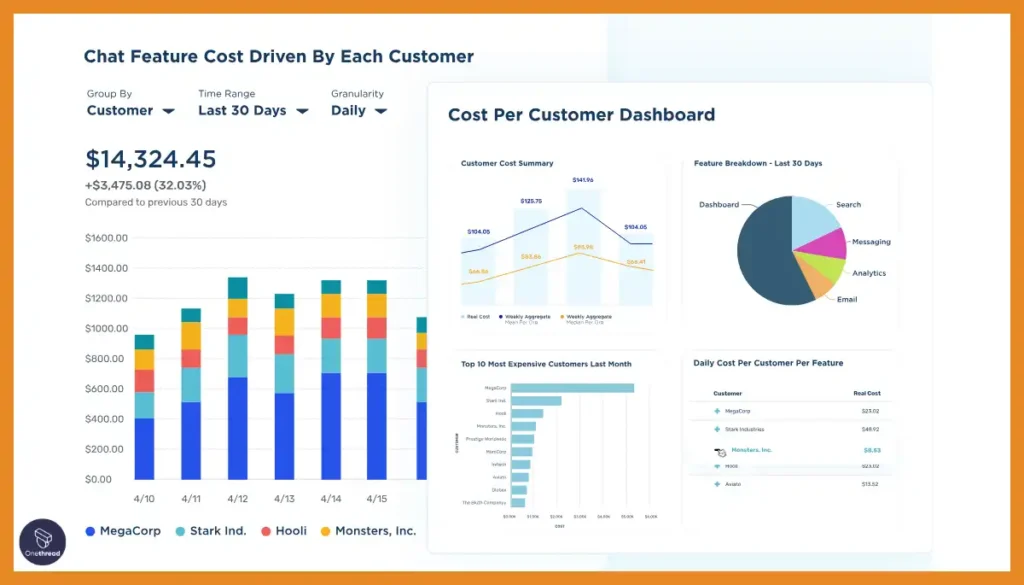Click the Hooli red legend dot
The width and height of the screenshot is (1024, 585).
(x=266, y=531)
